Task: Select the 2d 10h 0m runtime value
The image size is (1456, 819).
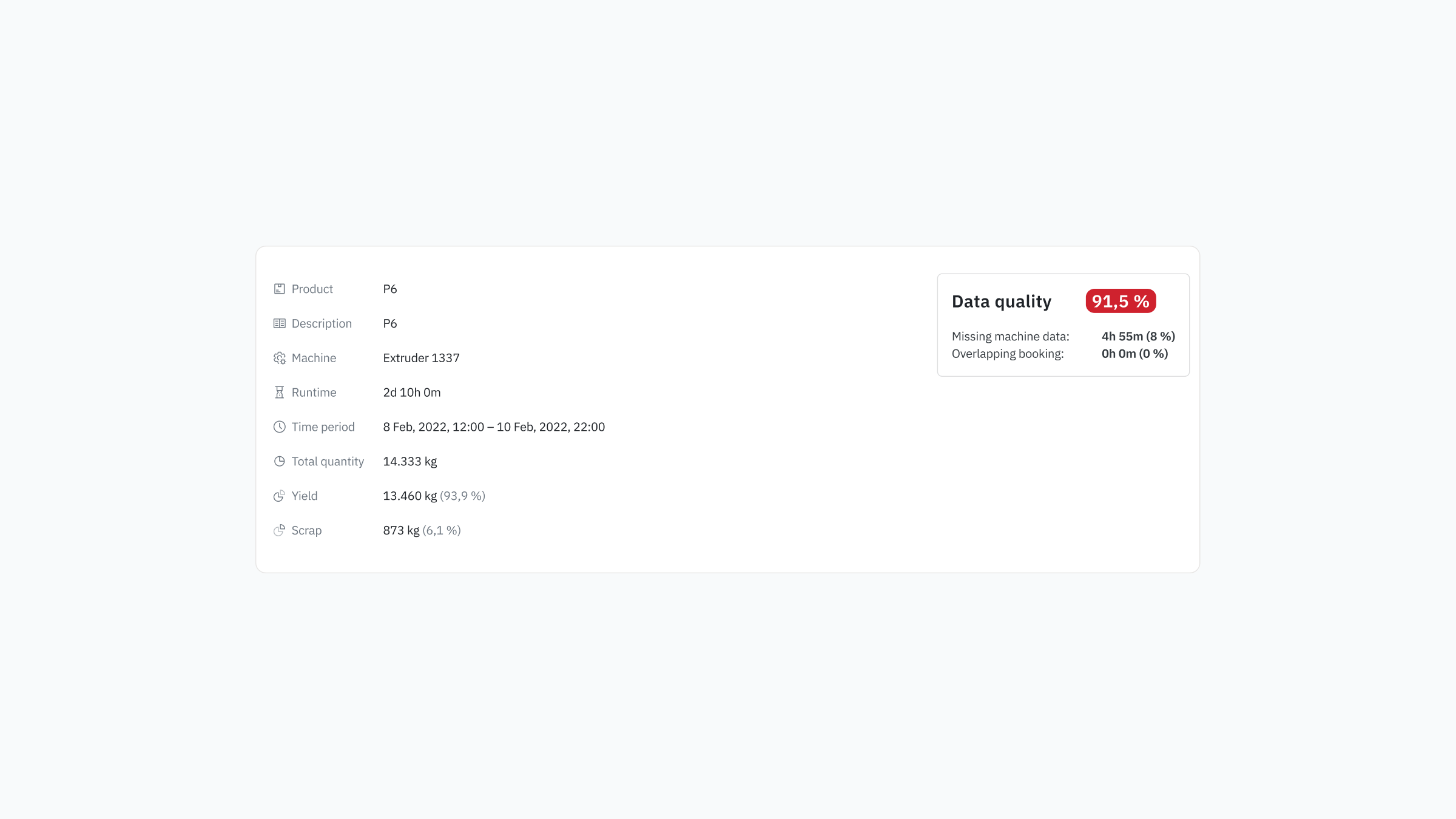Action: pyautogui.click(x=412, y=393)
